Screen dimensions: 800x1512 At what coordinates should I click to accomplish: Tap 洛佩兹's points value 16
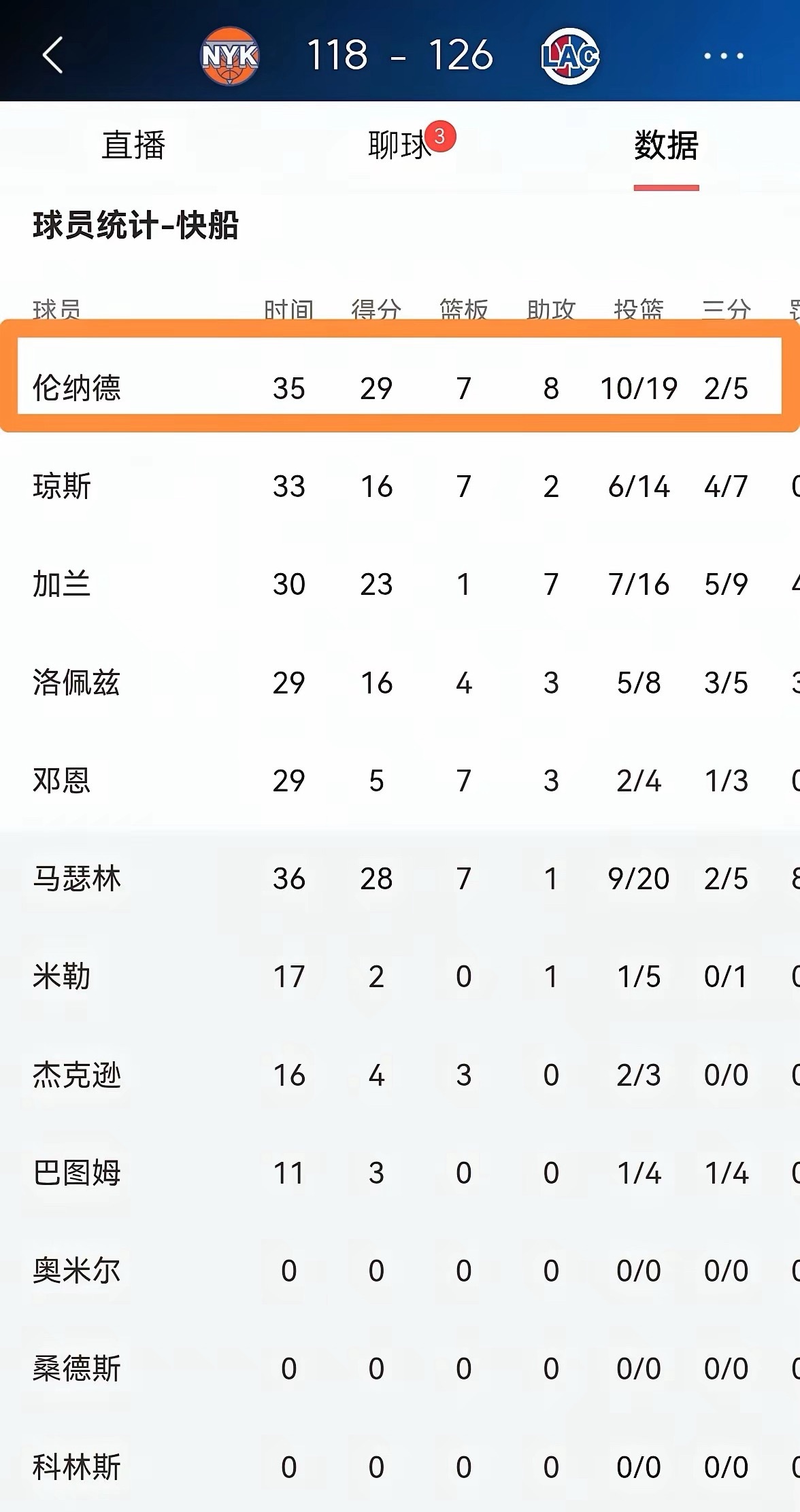click(x=378, y=683)
